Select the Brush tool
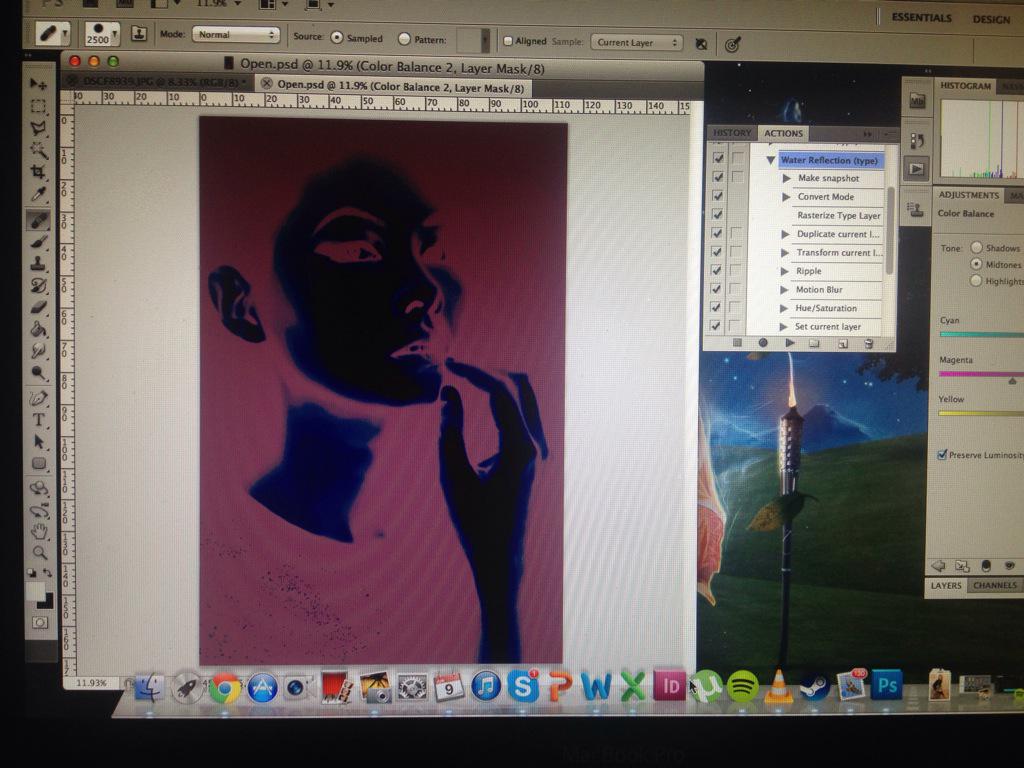The height and width of the screenshot is (768, 1024). coord(39,242)
